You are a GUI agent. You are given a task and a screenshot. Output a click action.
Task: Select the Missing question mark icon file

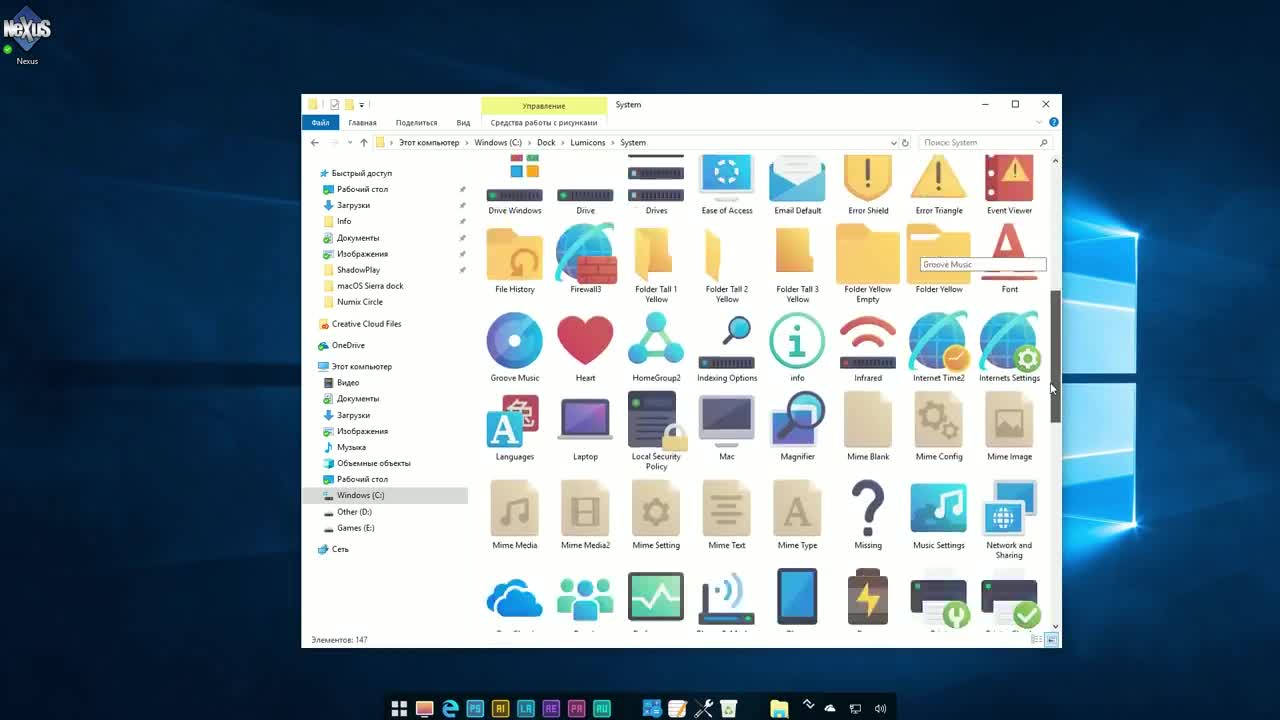pos(868,514)
